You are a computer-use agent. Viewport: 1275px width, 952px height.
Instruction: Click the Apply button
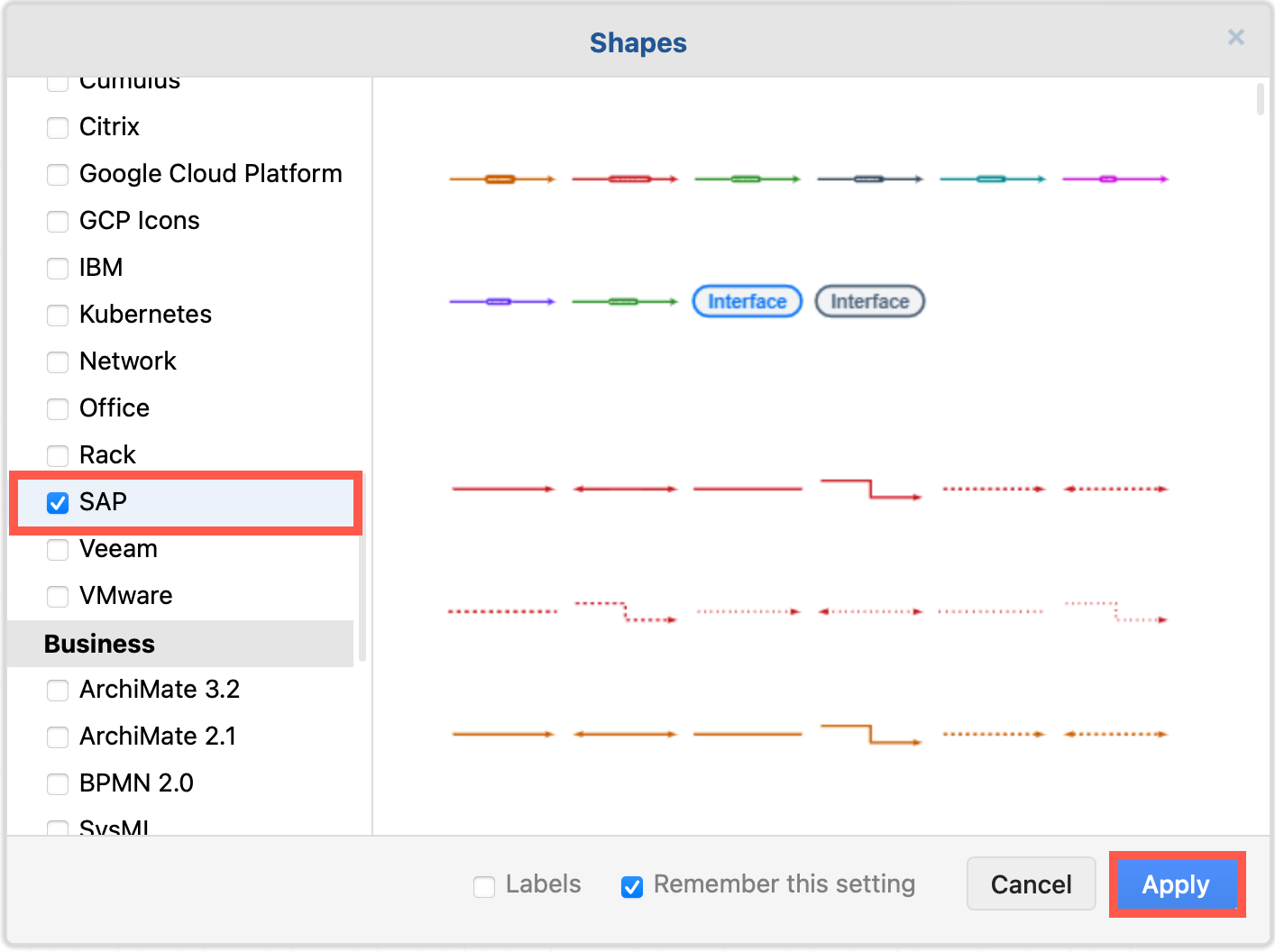(x=1177, y=884)
